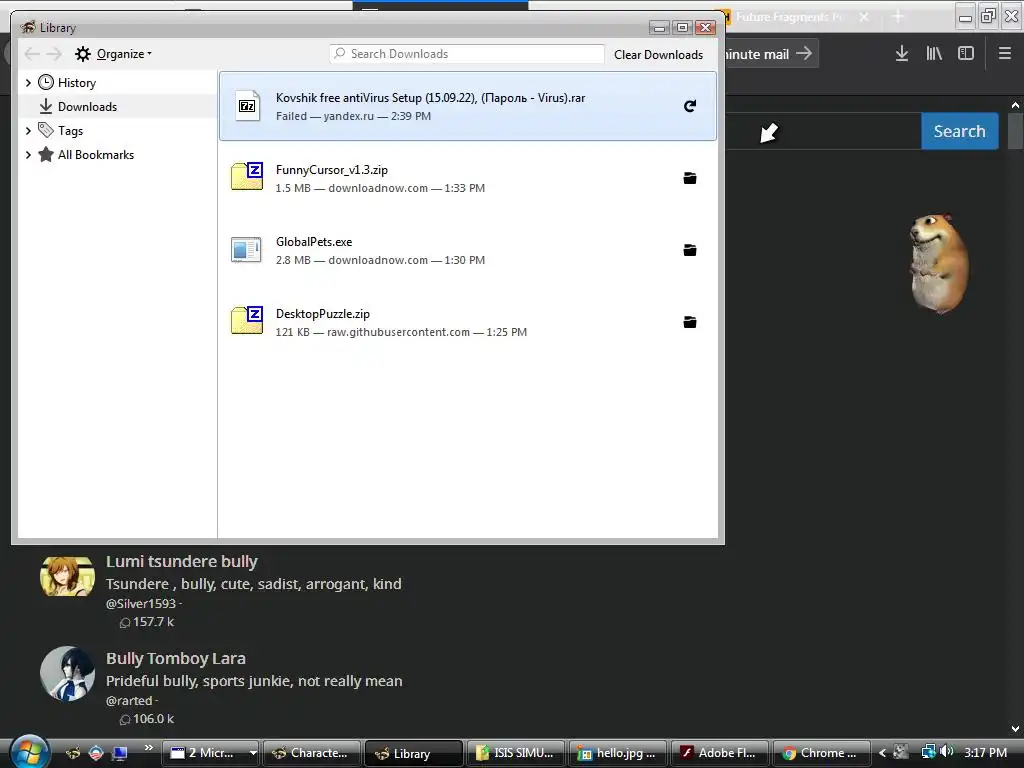This screenshot has height=768, width=1024.
Task: Click the blue Search button on the page
Action: pos(959,131)
